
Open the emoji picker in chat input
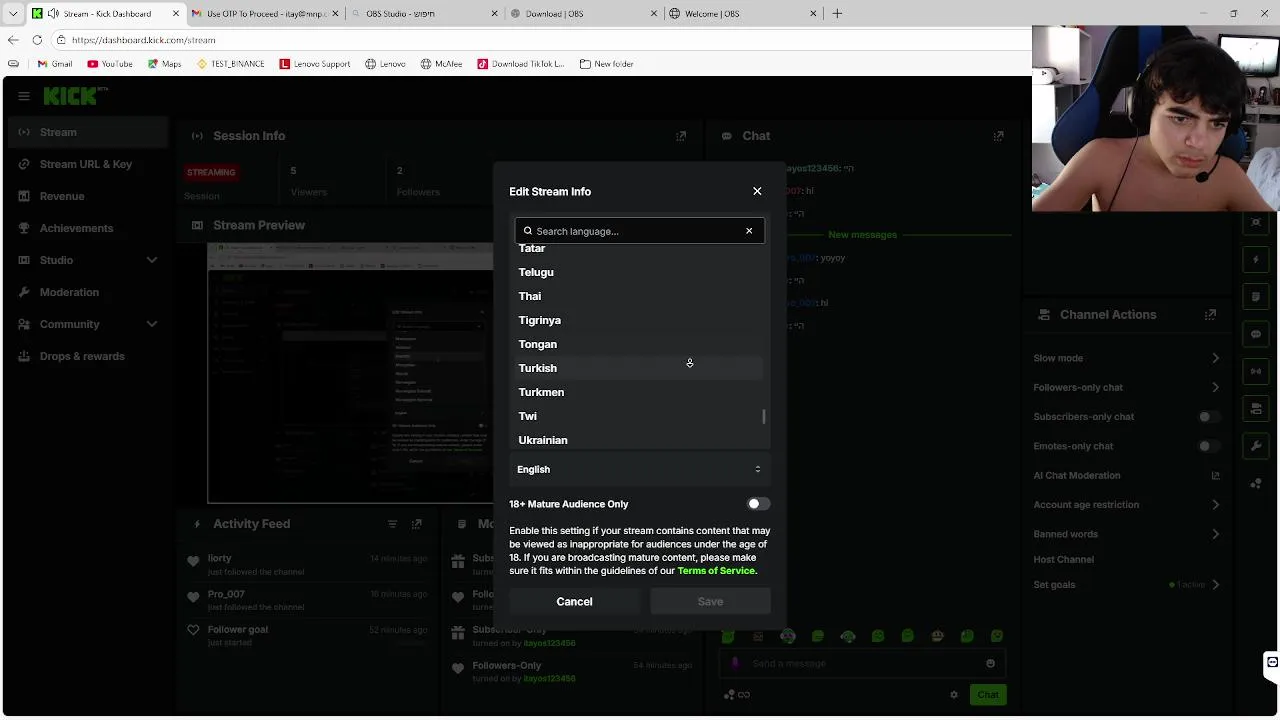pyautogui.click(x=990, y=663)
